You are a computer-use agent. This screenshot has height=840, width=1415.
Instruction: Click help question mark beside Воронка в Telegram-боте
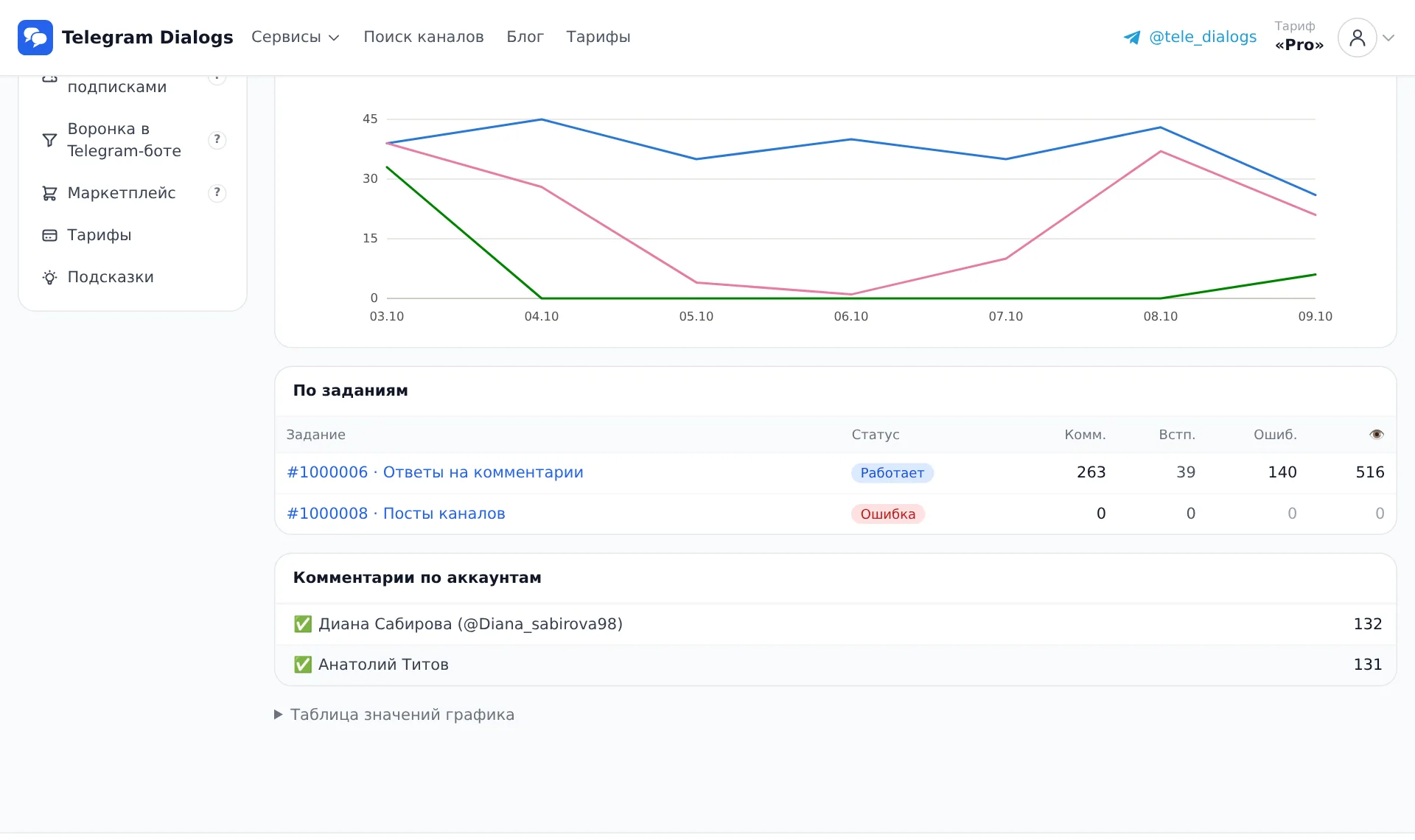[x=217, y=140]
